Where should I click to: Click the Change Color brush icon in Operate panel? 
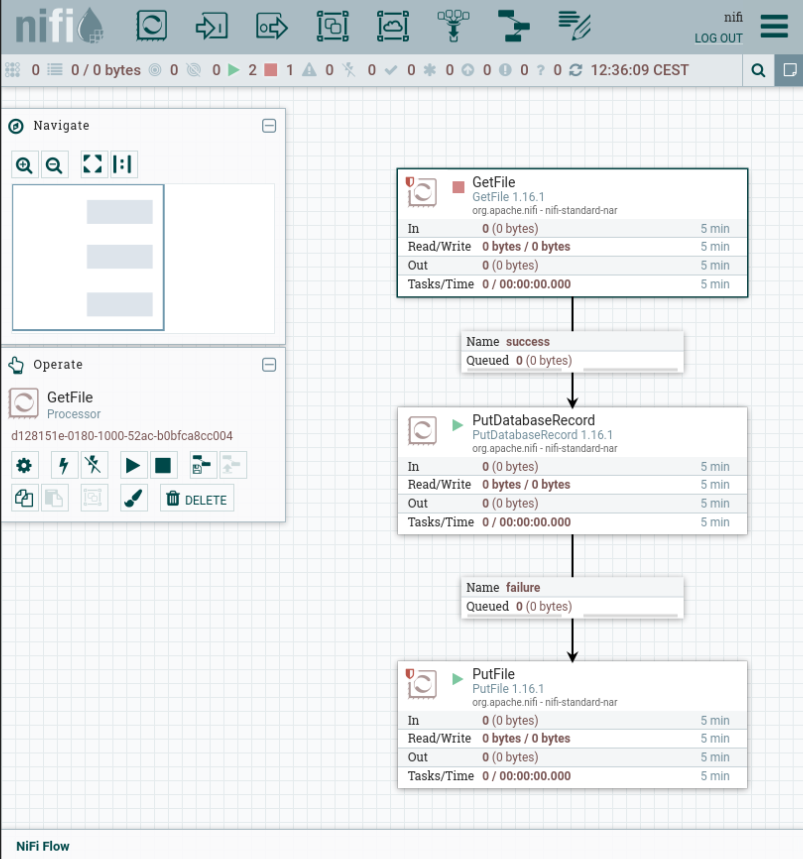tap(131, 497)
